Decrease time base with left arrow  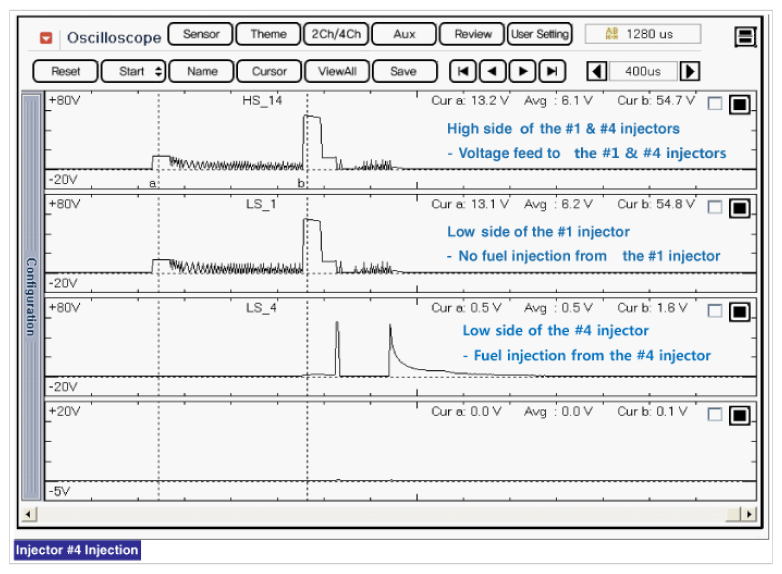point(596,72)
